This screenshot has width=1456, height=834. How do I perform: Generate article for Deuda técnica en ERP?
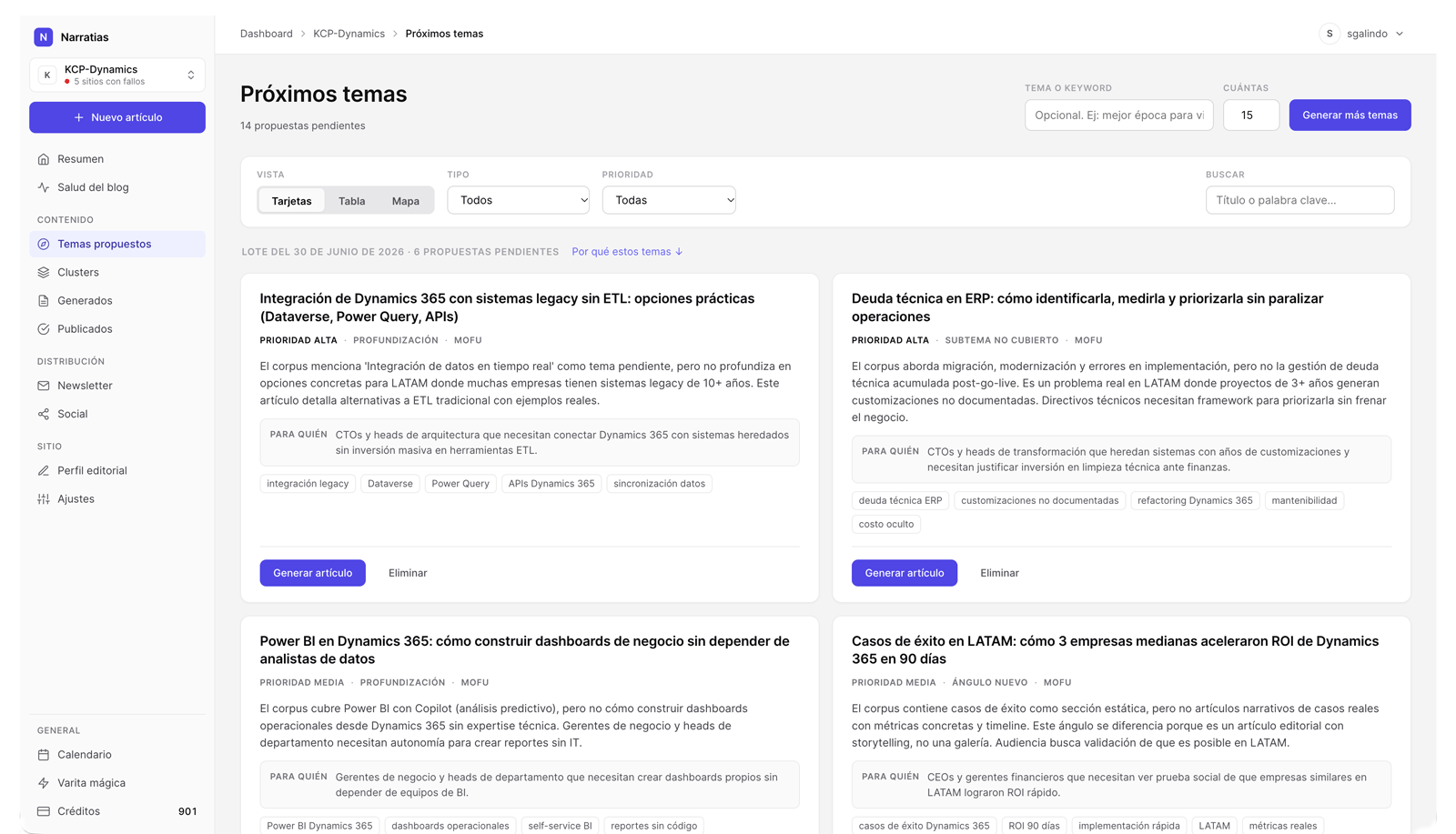[x=905, y=573]
